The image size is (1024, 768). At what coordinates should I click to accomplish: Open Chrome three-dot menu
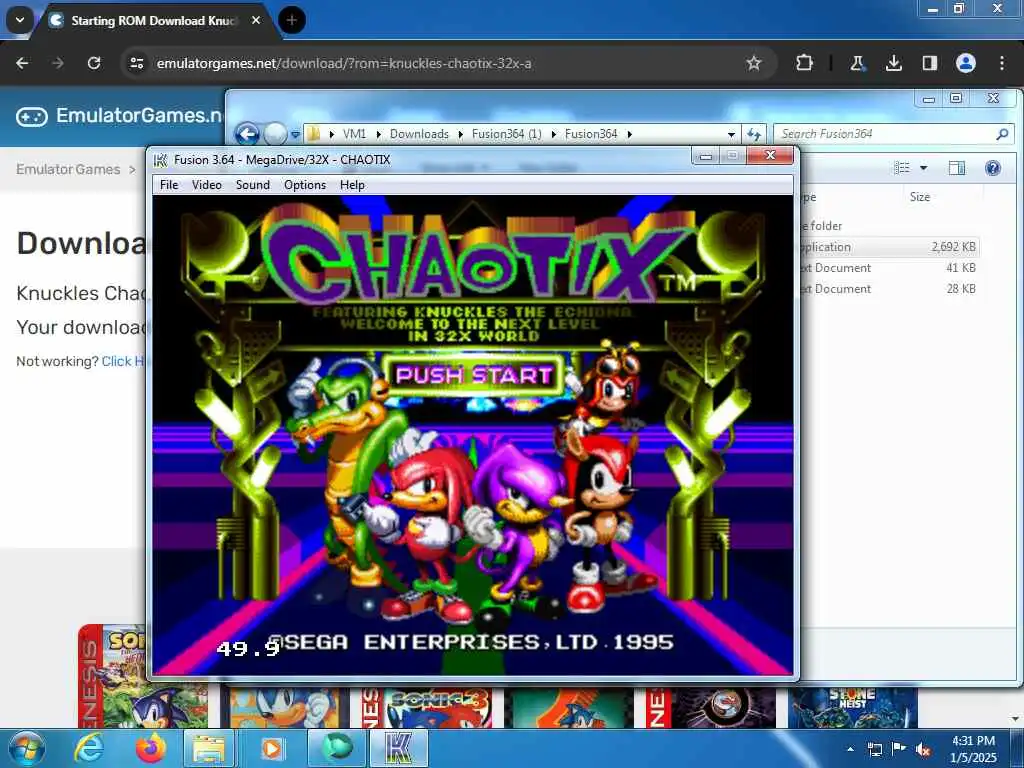point(1002,63)
